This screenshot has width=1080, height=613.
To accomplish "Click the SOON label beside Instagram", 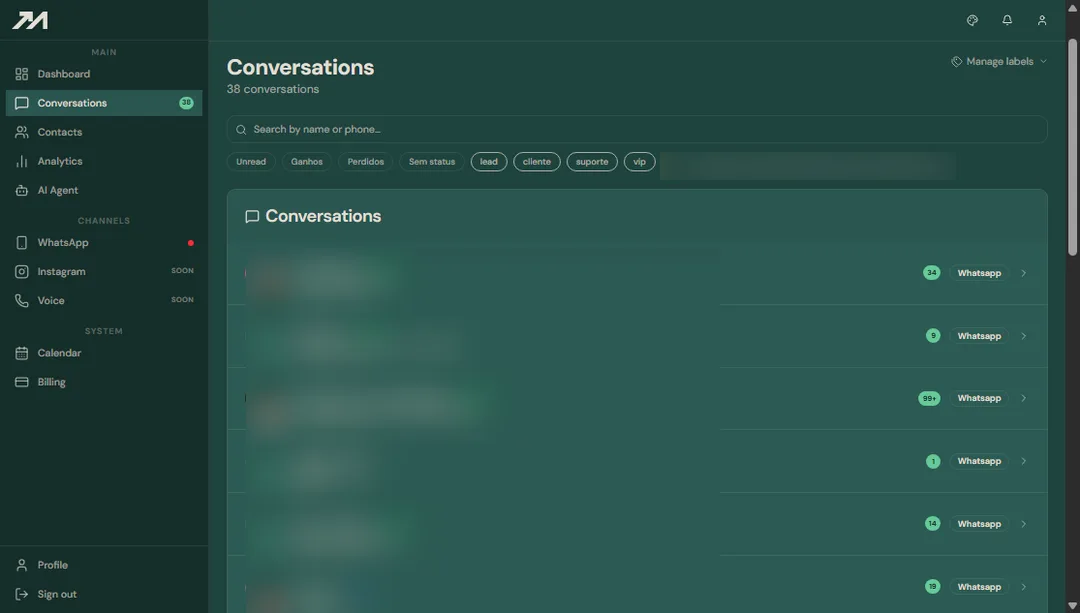I will point(182,271).
